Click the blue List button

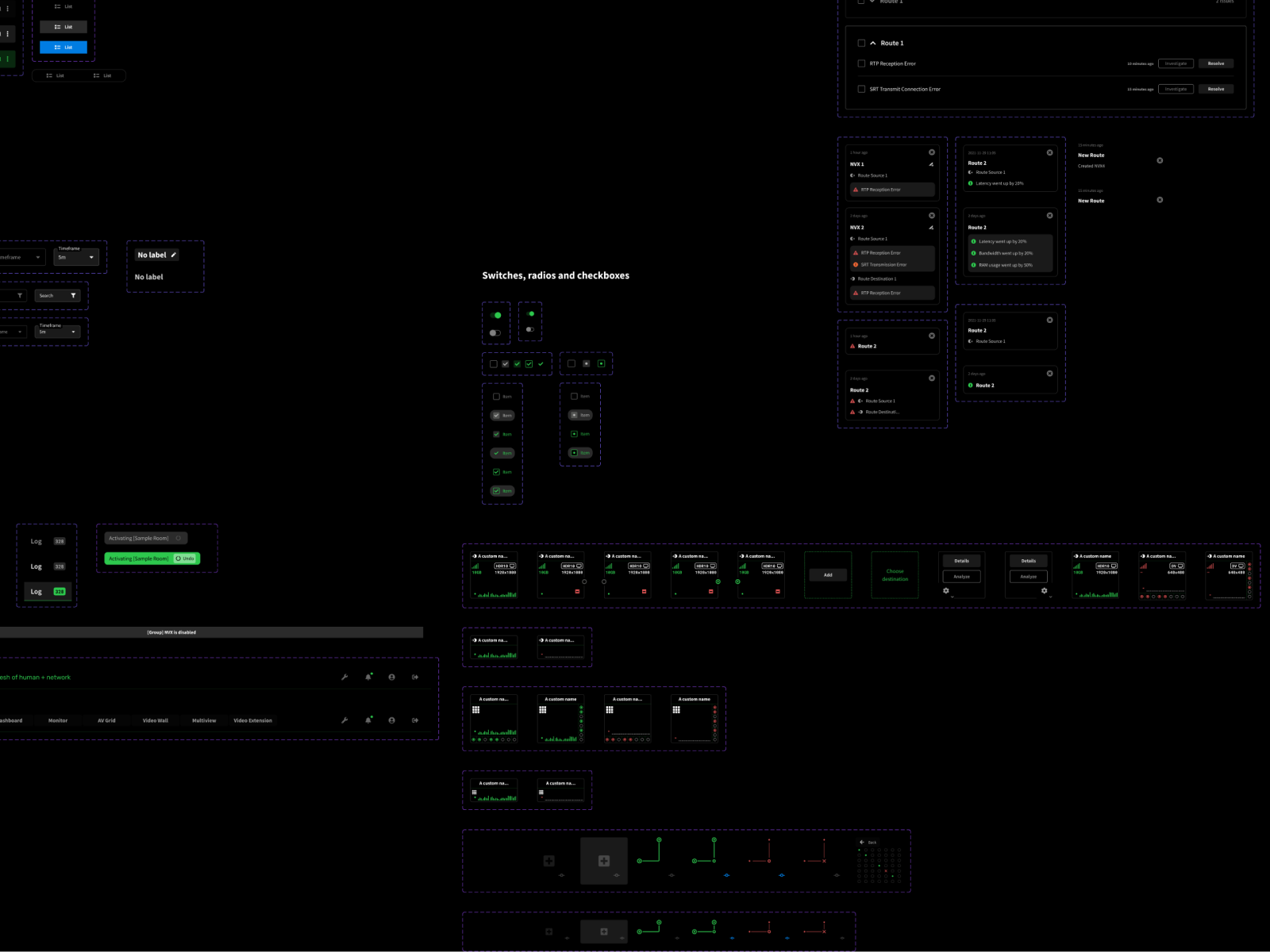(63, 48)
